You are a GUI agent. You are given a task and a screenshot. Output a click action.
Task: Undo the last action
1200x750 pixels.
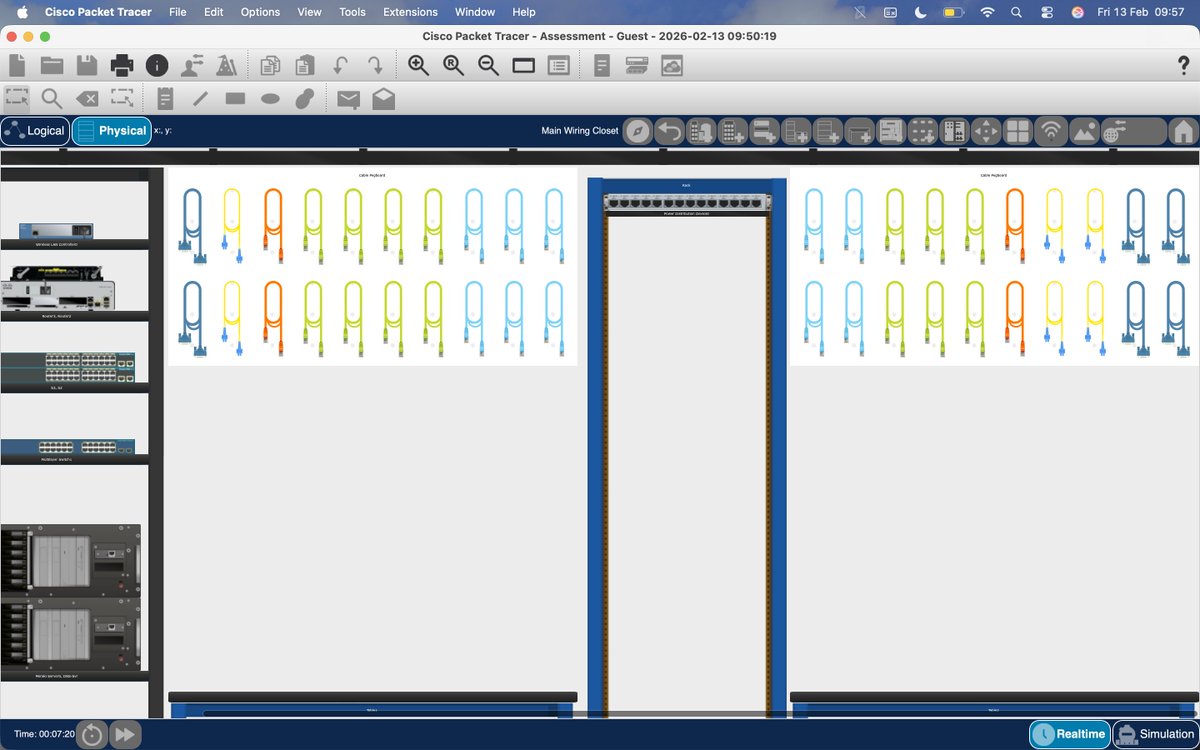coord(340,66)
